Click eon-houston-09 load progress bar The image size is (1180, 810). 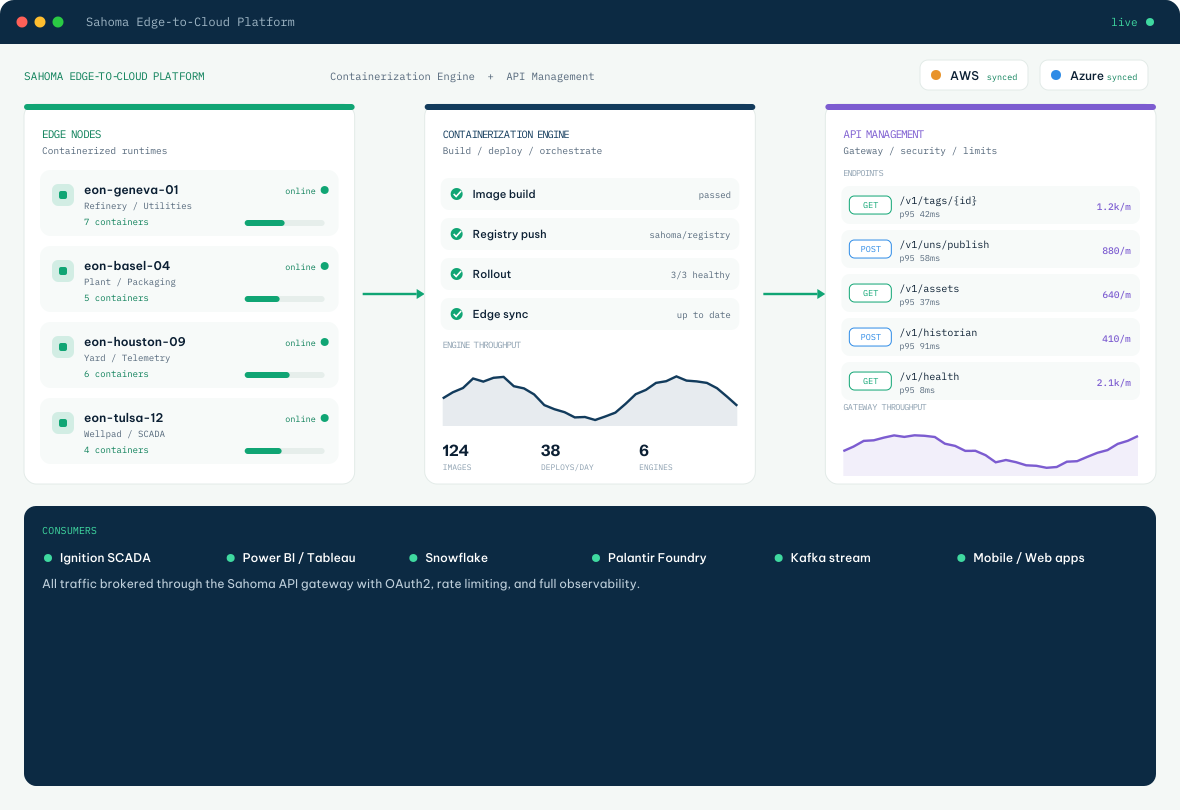point(284,375)
